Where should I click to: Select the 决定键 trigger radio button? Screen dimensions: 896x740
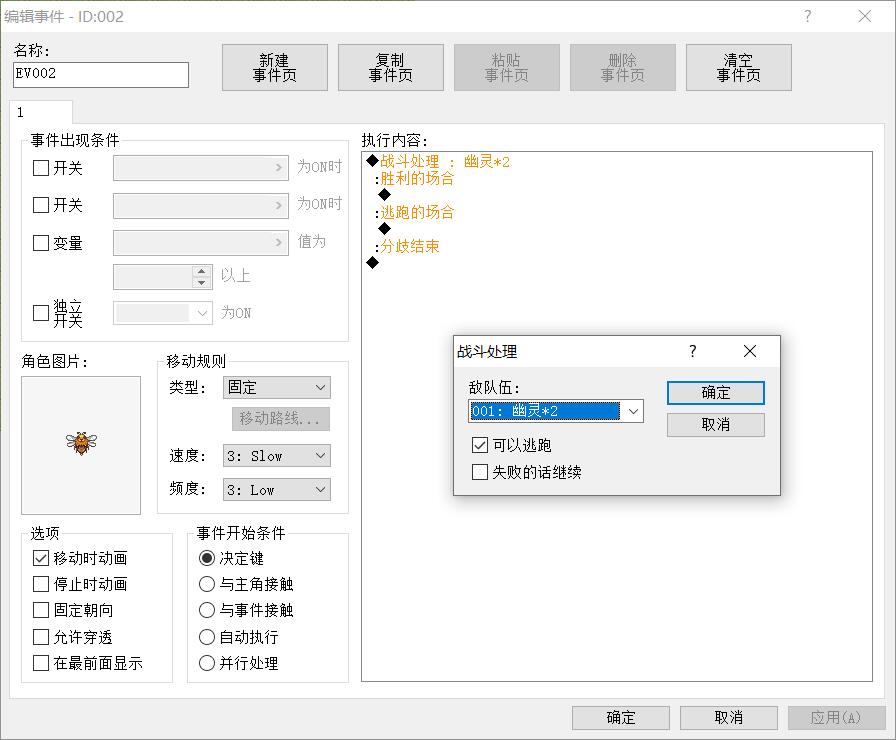click(206, 558)
